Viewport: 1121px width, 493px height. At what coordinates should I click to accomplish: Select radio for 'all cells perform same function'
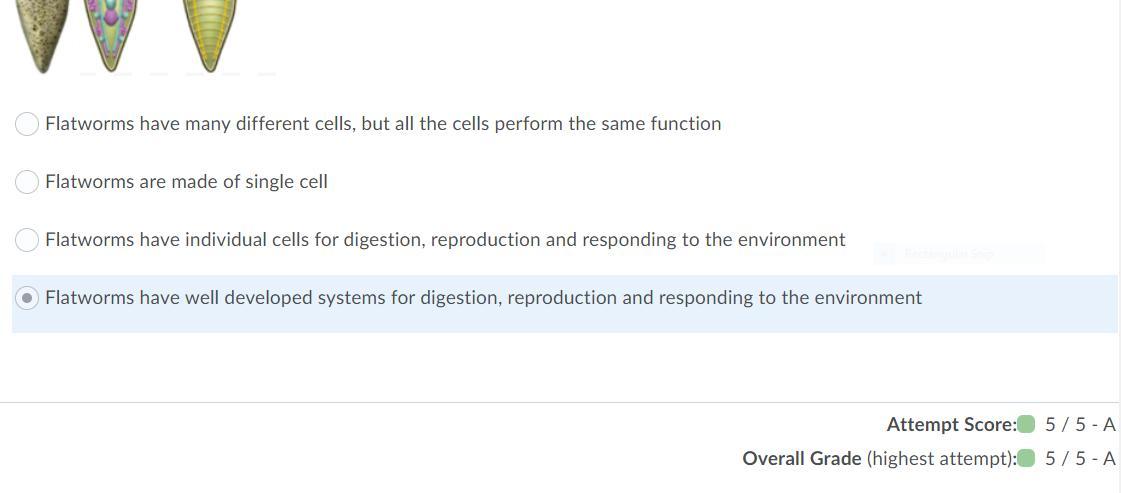[28, 124]
